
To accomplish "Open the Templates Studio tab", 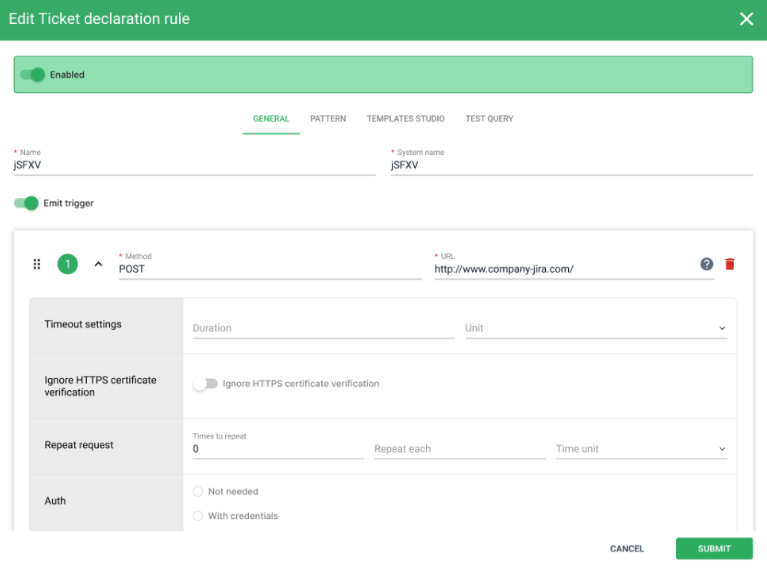I will click(x=405, y=119).
